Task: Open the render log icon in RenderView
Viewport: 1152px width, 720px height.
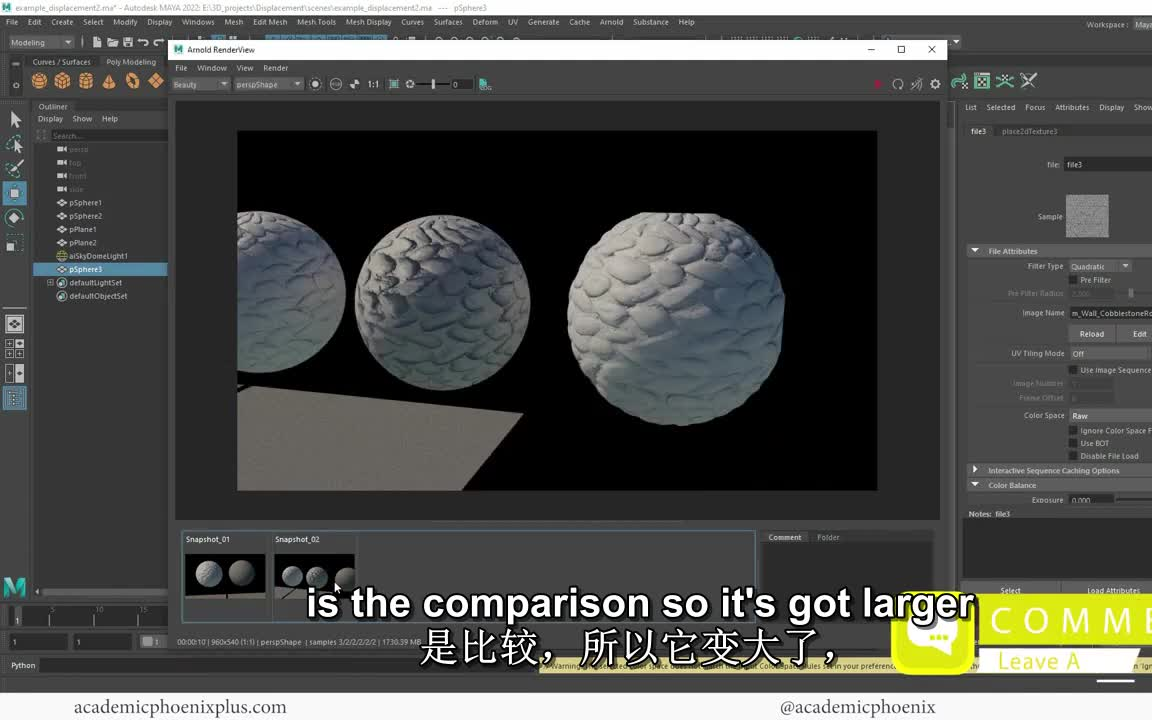Action: (x=485, y=84)
